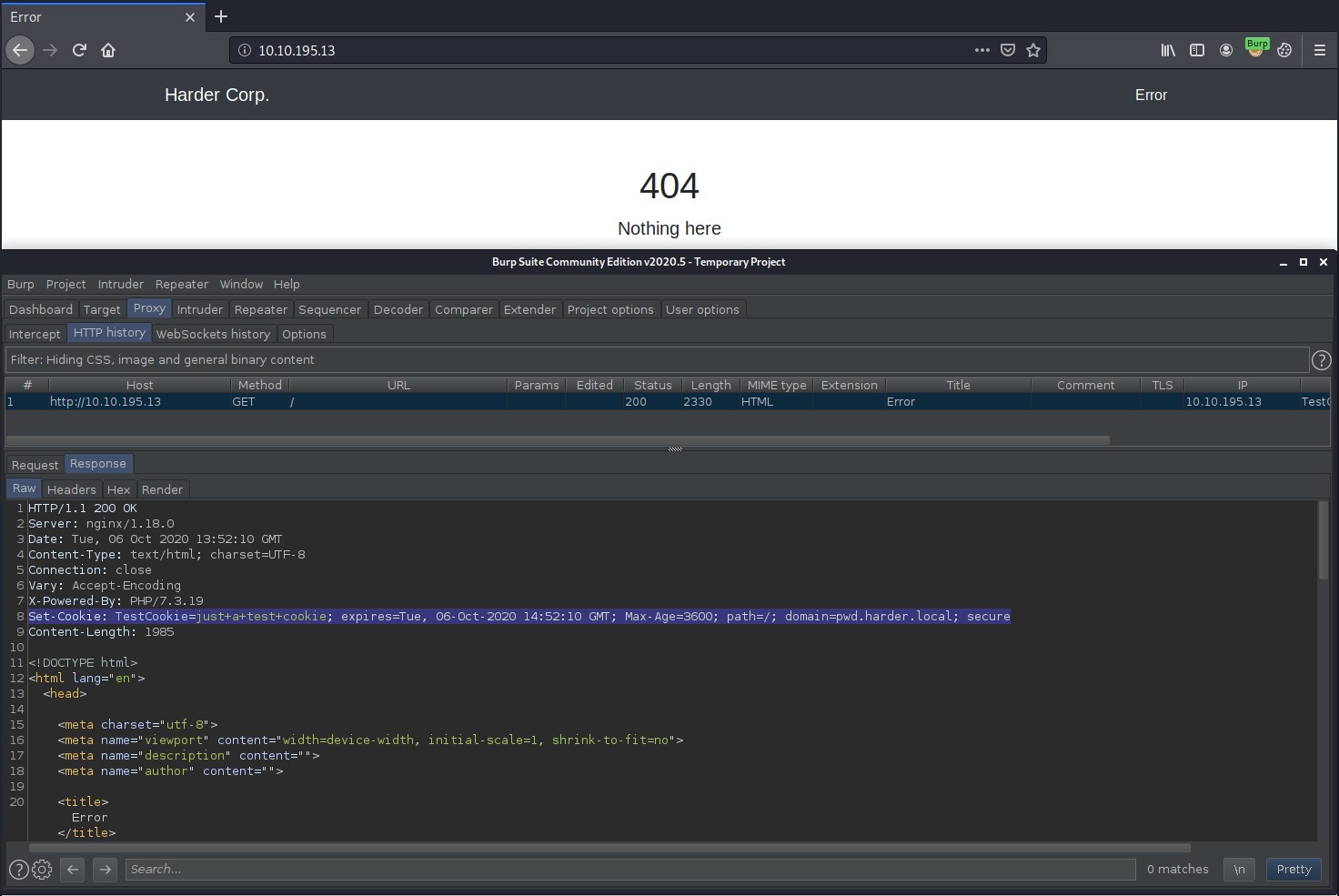The height and width of the screenshot is (896, 1339).
Task: Open the cookie extension icon
Action: coord(1284,50)
